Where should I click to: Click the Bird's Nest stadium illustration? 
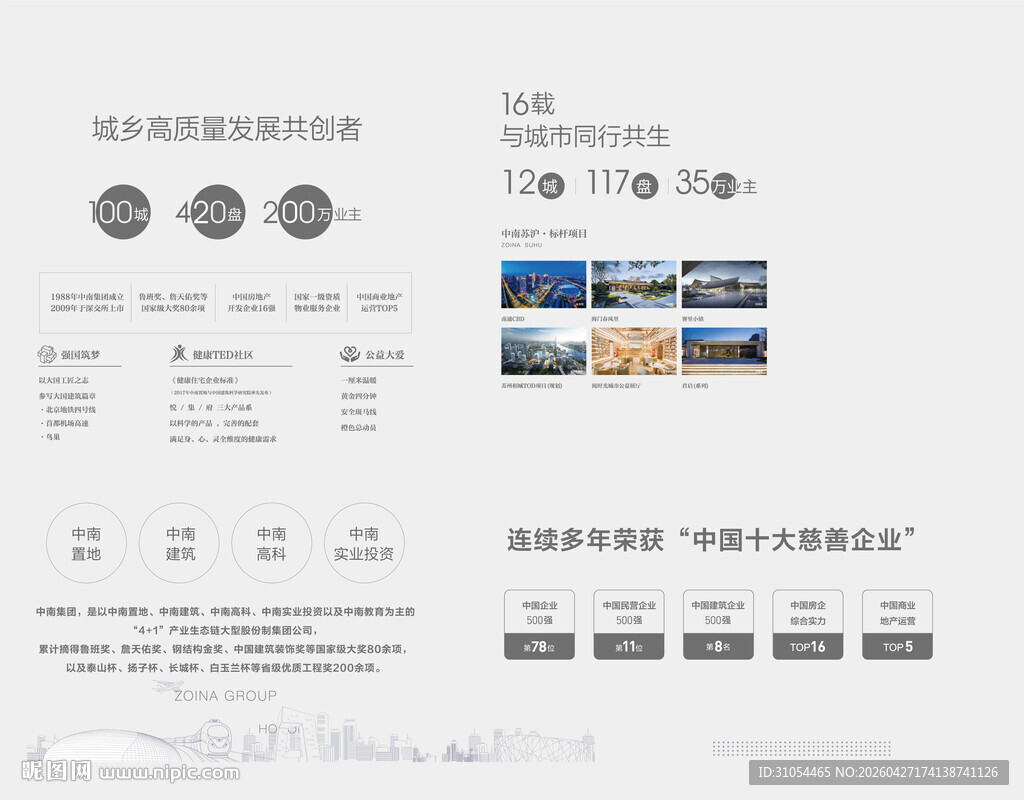coord(543,748)
